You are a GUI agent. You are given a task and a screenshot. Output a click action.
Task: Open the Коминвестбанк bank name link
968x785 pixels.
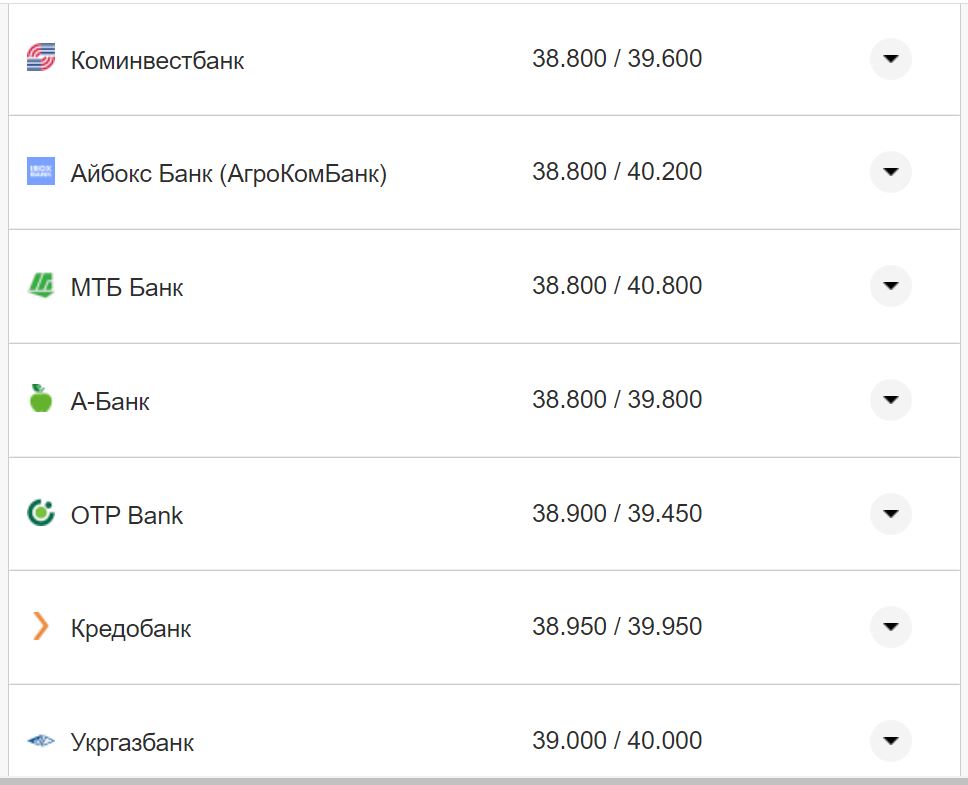157,61
